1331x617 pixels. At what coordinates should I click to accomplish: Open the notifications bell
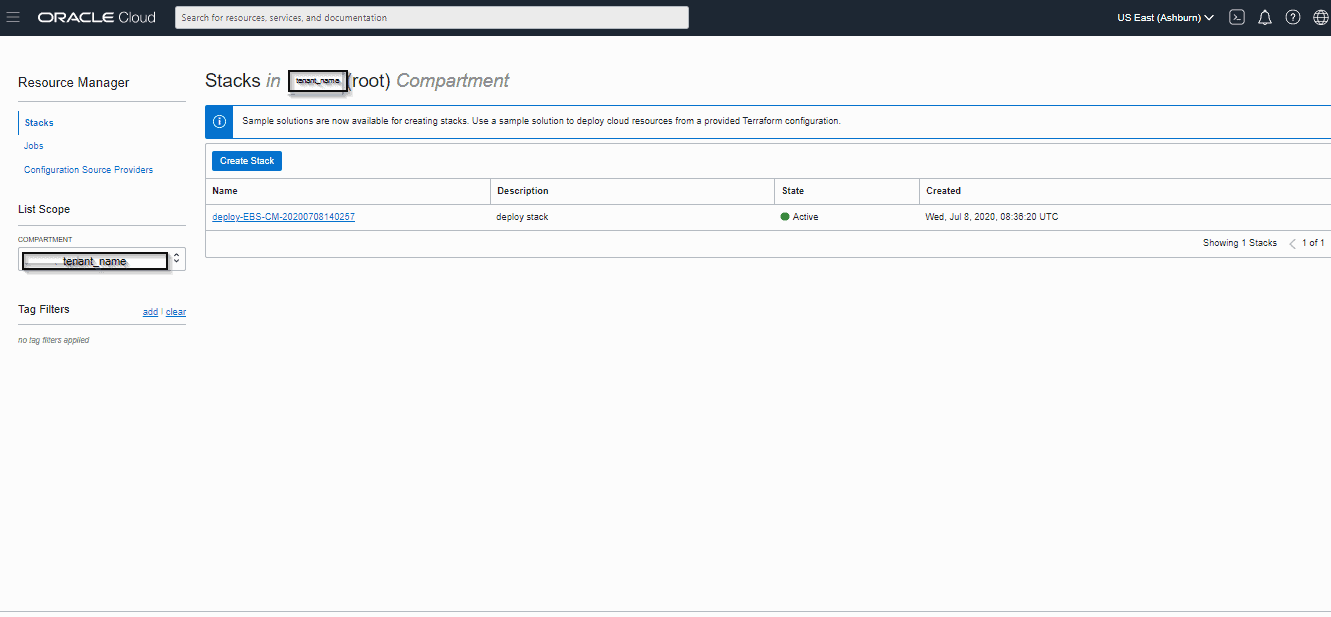(x=1265, y=17)
